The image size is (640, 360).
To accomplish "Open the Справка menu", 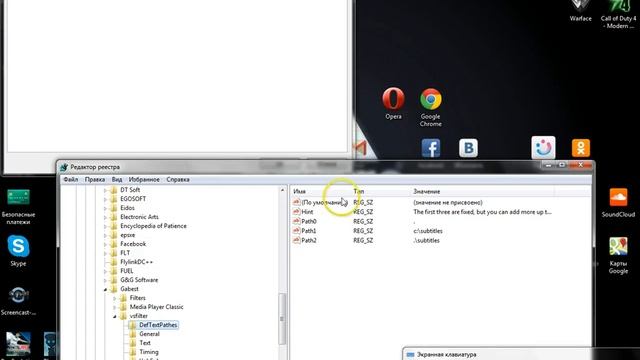I will [x=178, y=180].
